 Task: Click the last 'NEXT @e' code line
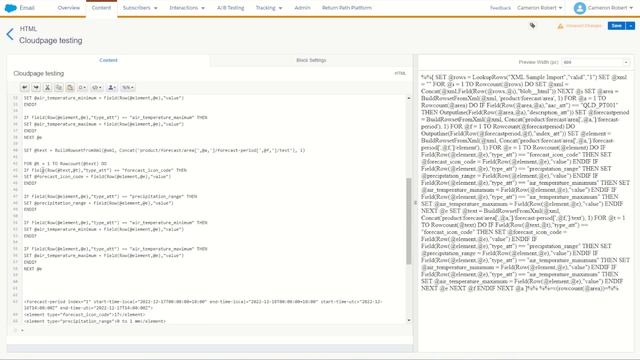(33, 269)
